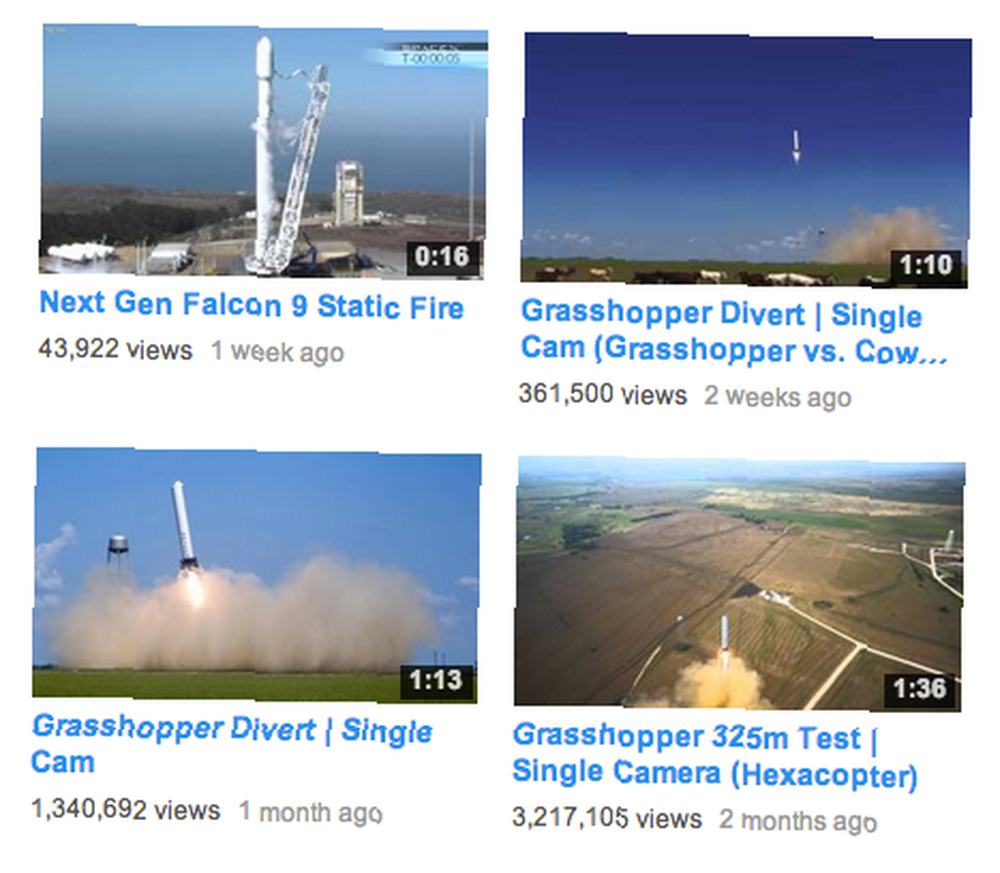
Task: Click the "1 month ago" upload date
Action: tap(311, 813)
